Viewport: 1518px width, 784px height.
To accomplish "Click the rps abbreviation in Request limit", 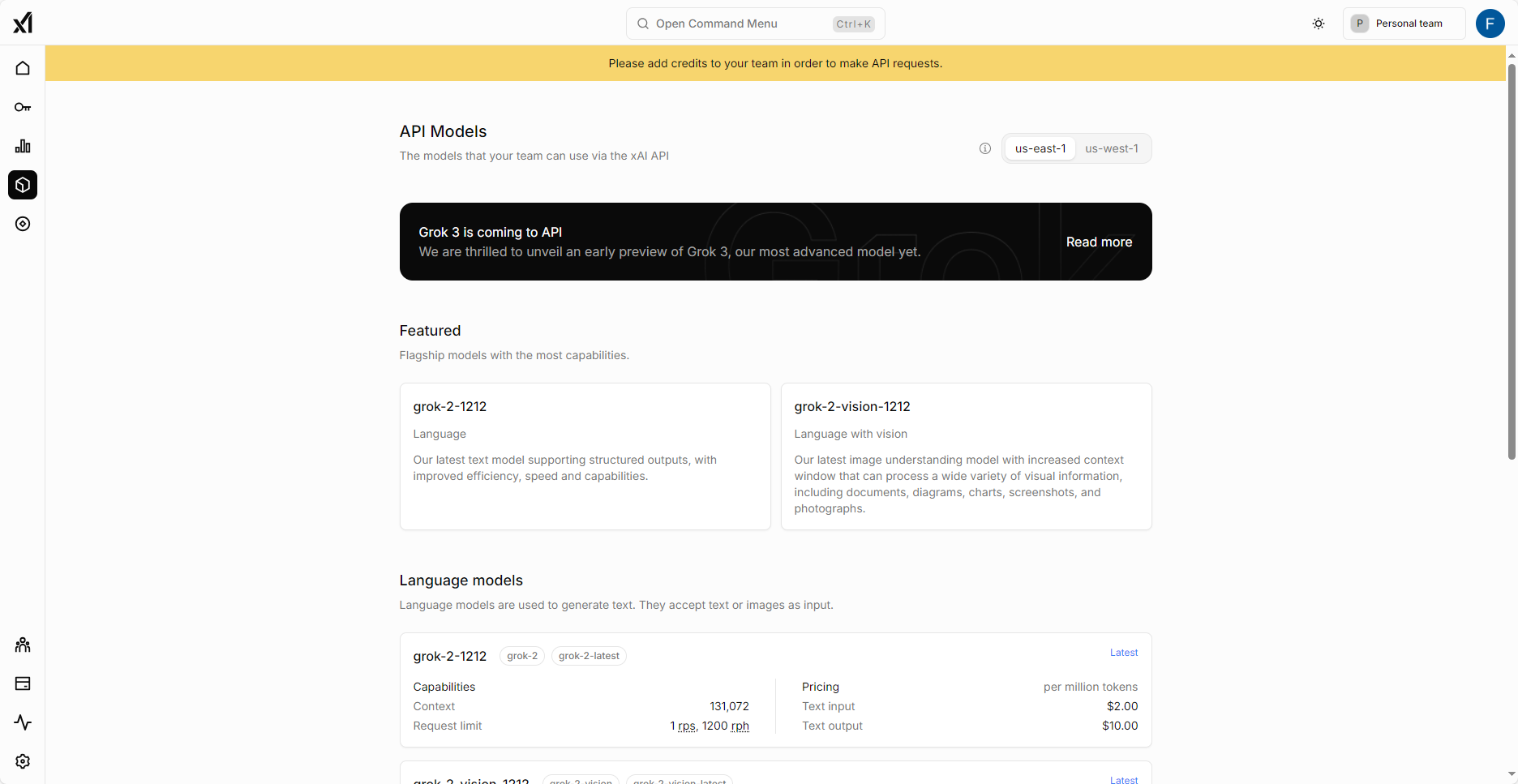I will pos(687,726).
